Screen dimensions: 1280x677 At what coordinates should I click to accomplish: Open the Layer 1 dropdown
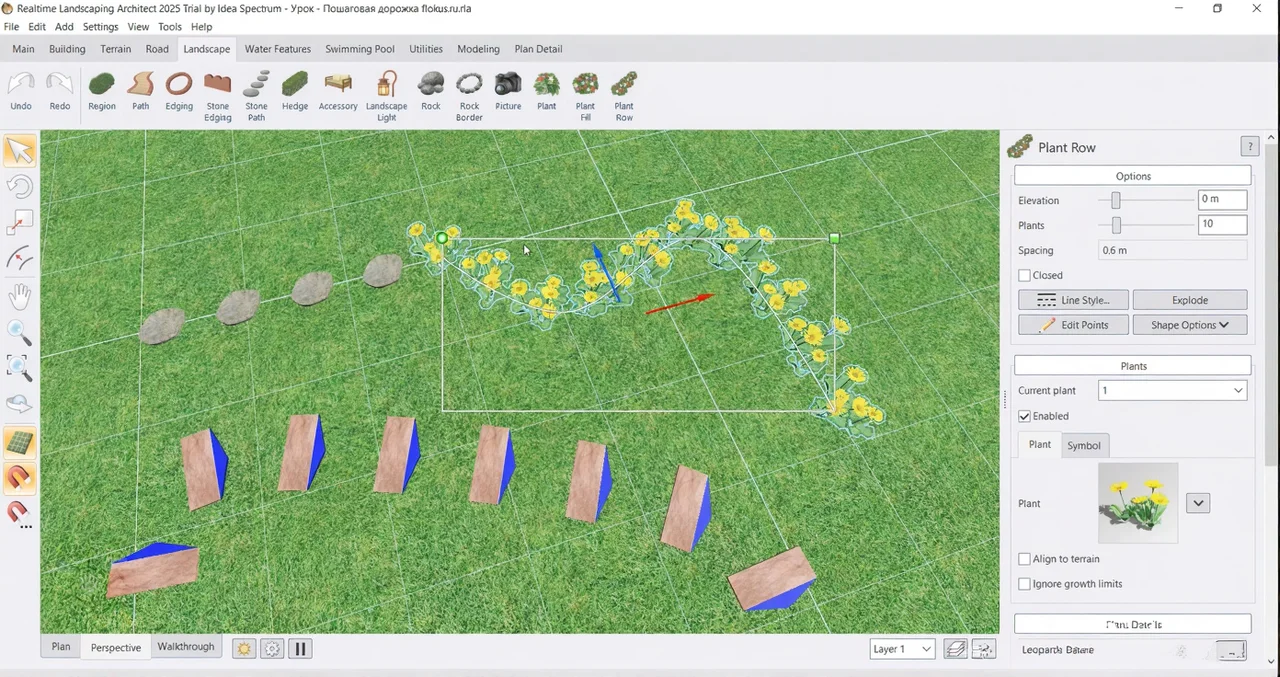[902, 649]
